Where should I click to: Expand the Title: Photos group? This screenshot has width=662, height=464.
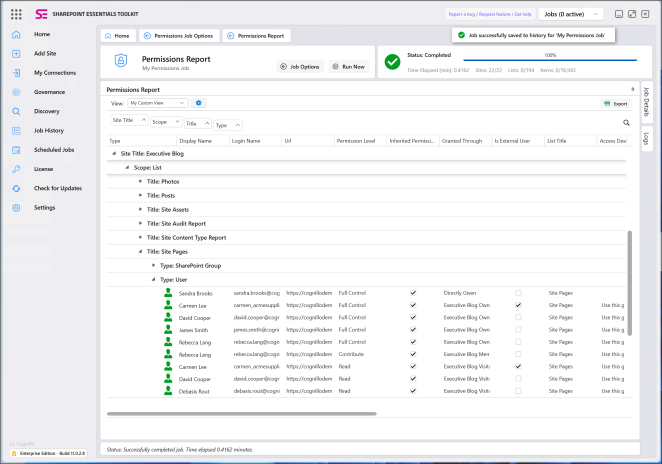click(140, 182)
